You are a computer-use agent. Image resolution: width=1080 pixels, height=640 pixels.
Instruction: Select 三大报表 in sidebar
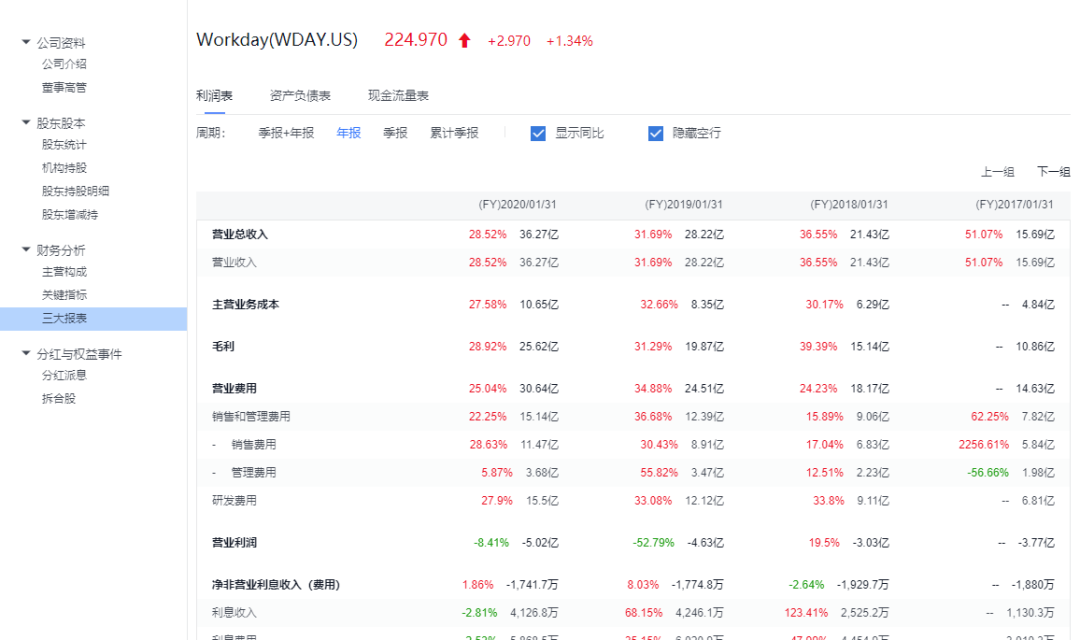[x=93, y=318]
